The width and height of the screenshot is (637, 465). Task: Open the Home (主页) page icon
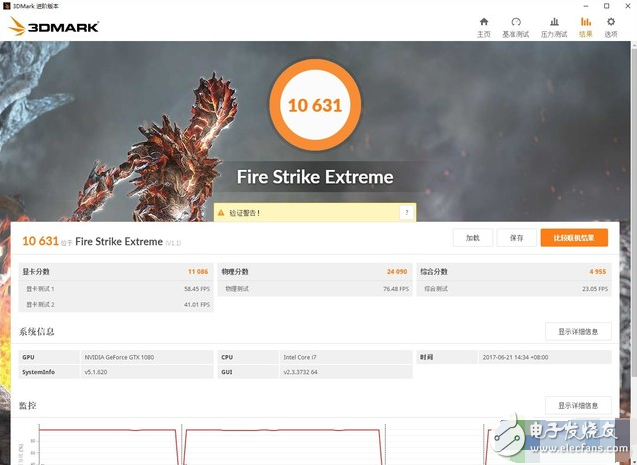tap(484, 22)
